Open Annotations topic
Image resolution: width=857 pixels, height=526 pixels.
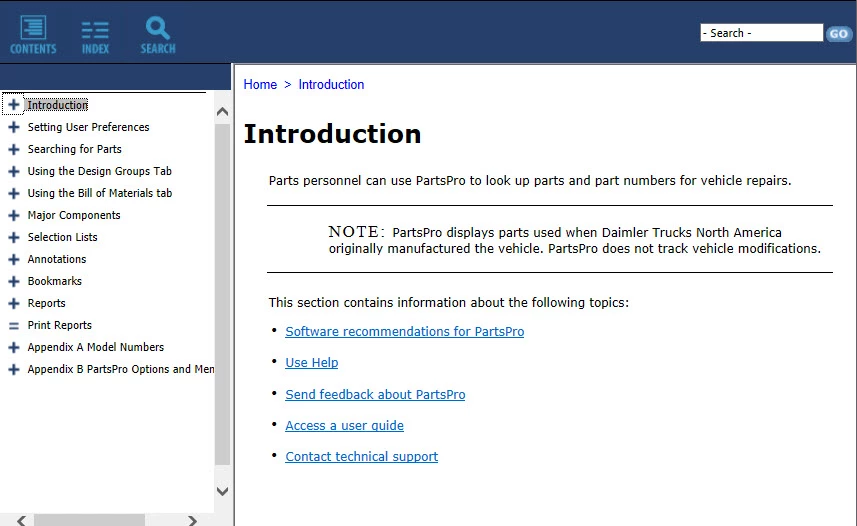pyautogui.click(x=57, y=259)
